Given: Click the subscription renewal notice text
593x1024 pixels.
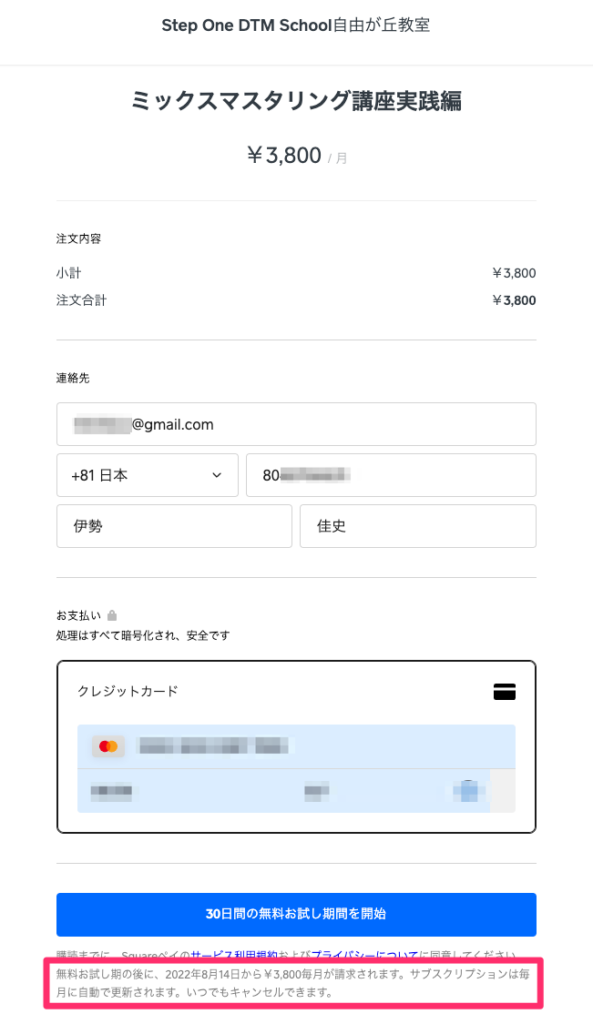Looking at the screenshot, I should tap(293, 984).
